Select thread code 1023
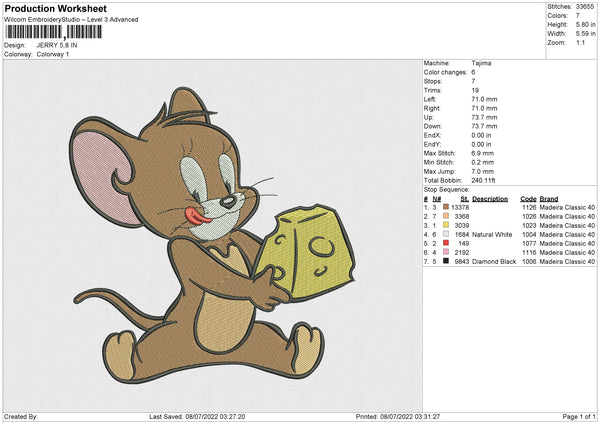This screenshot has height=424, width=600. coord(529,225)
